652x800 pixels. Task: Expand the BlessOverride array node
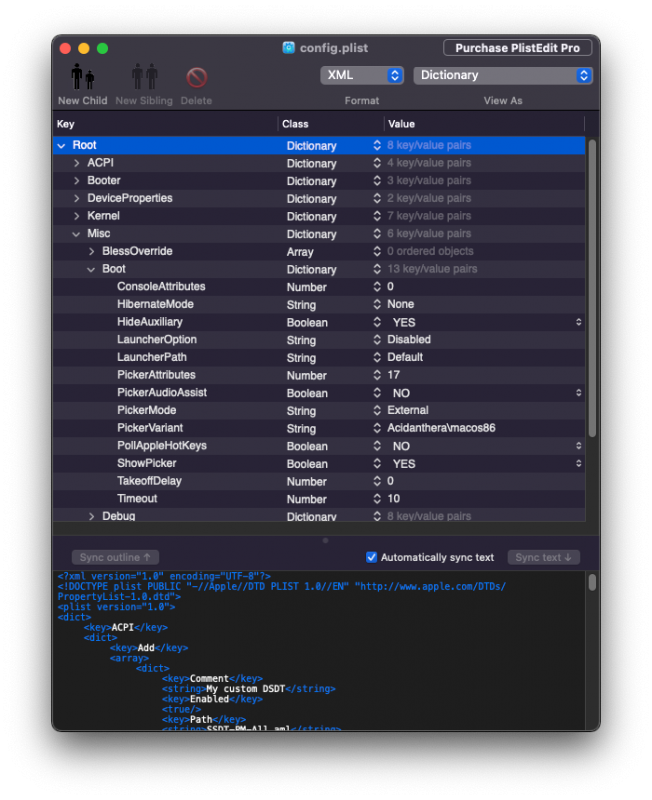(92, 251)
